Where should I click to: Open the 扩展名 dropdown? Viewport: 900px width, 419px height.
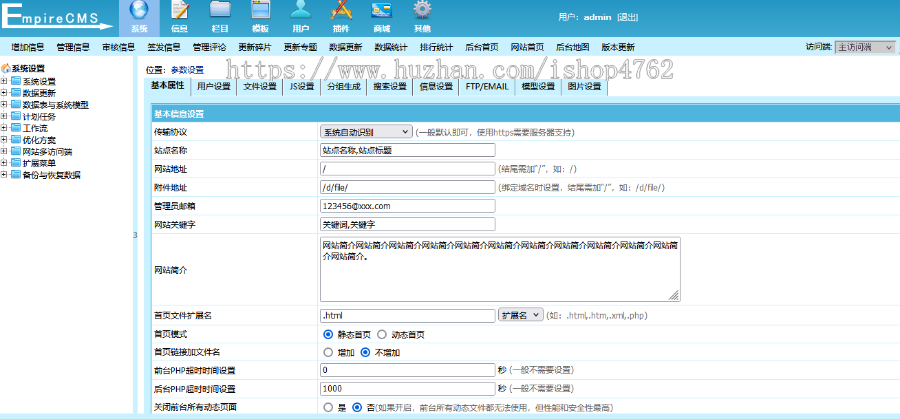(x=521, y=315)
